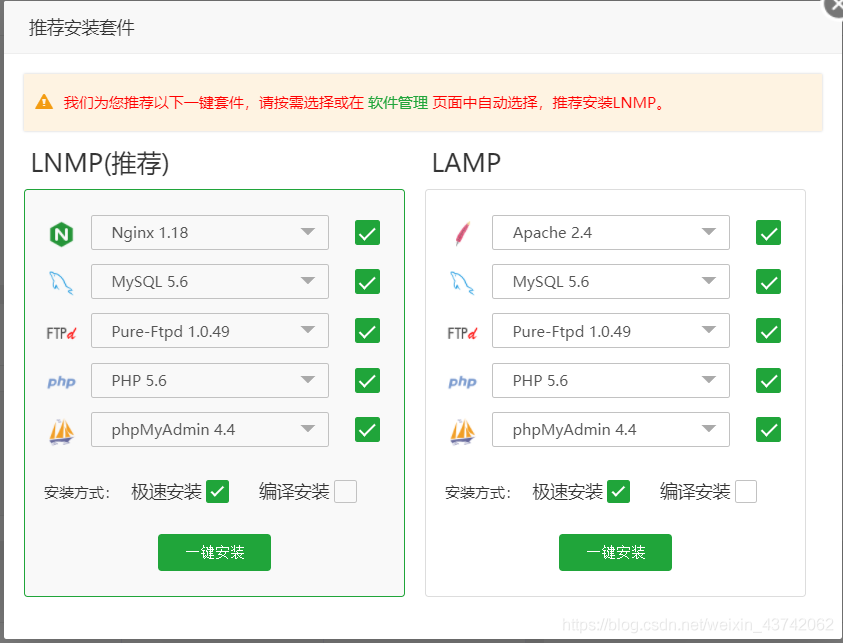The width and height of the screenshot is (843, 643).
Task: Toggle 极速安装 checkbox in LNMP panel
Action: point(217,491)
